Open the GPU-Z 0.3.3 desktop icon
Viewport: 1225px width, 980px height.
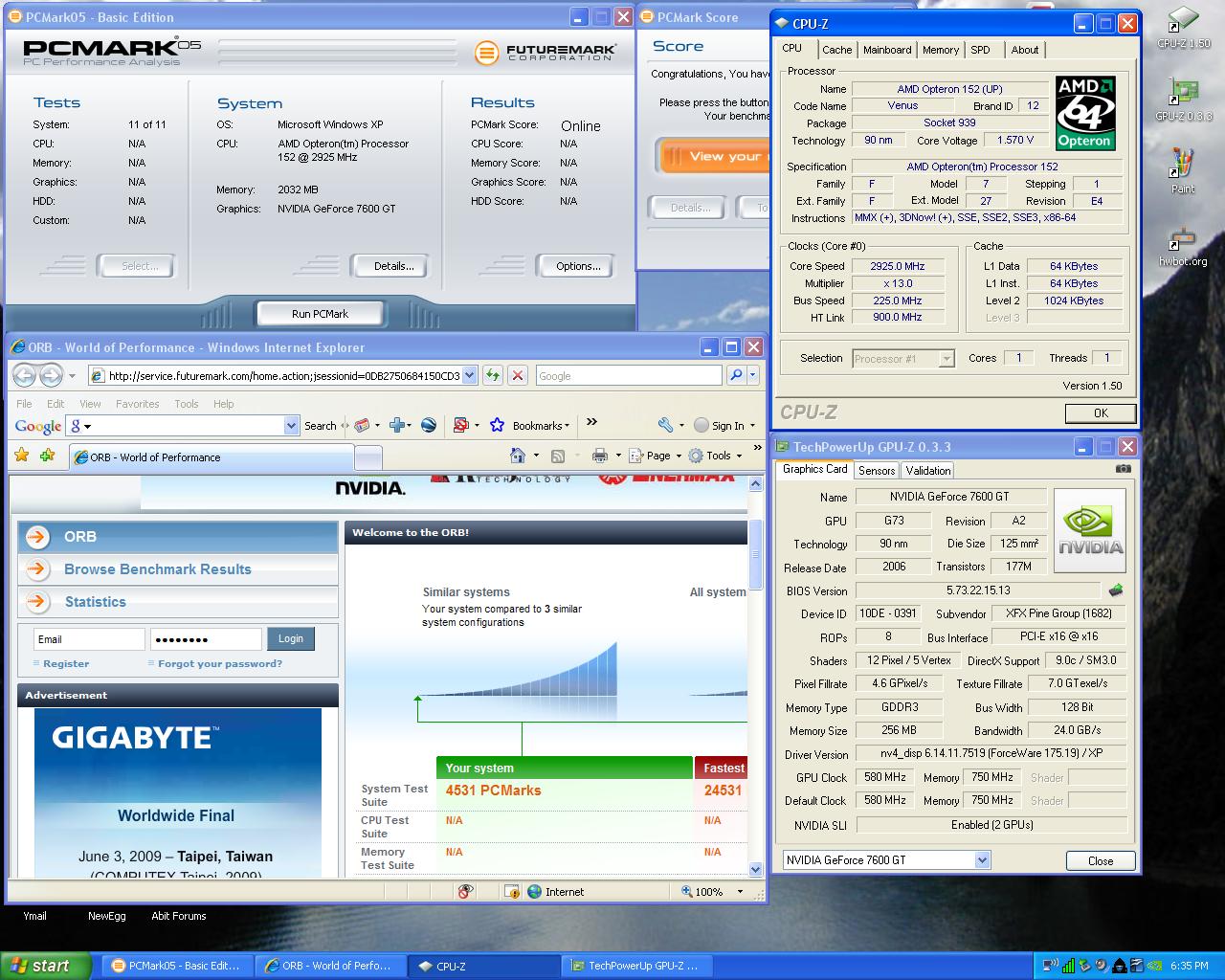(x=1183, y=100)
